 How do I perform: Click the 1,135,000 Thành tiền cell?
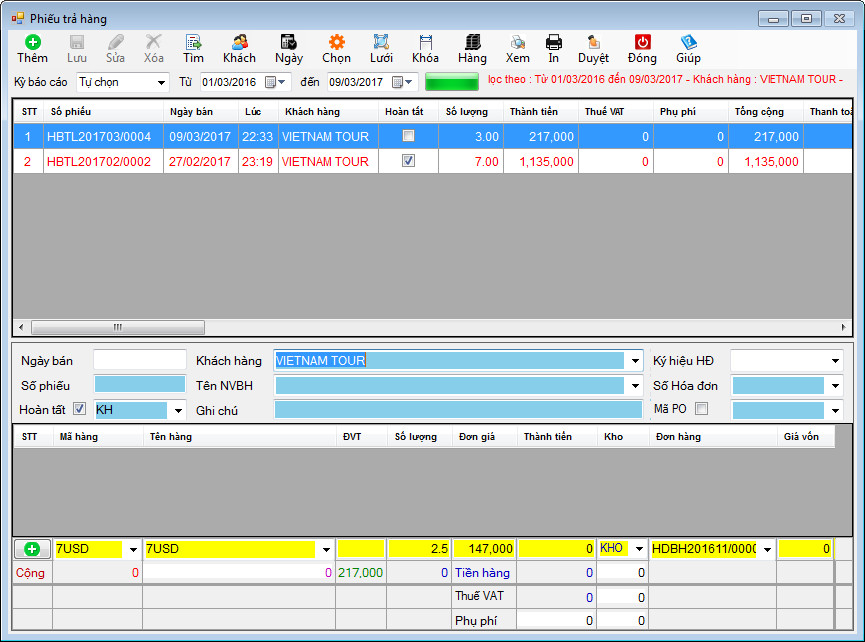coord(541,162)
